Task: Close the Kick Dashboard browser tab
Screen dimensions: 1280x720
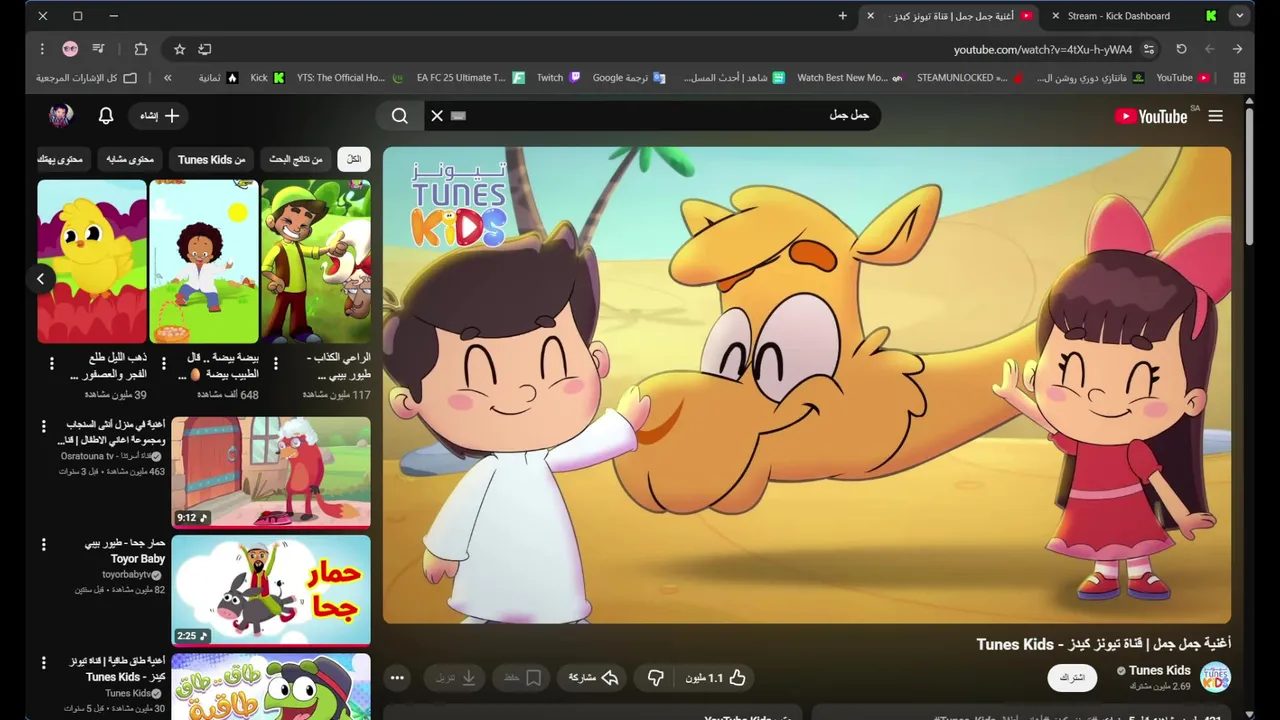Action: pyautogui.click(x=1055, y=16)
